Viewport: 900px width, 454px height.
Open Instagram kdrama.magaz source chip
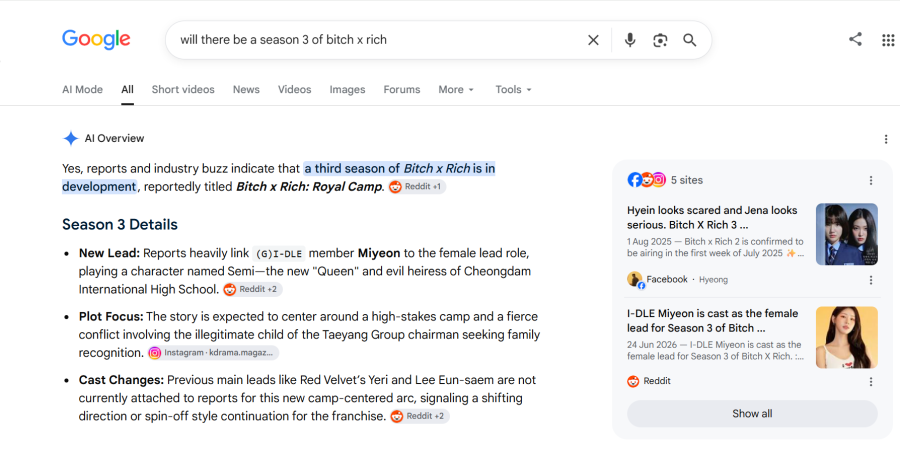(x=213, y=353)
